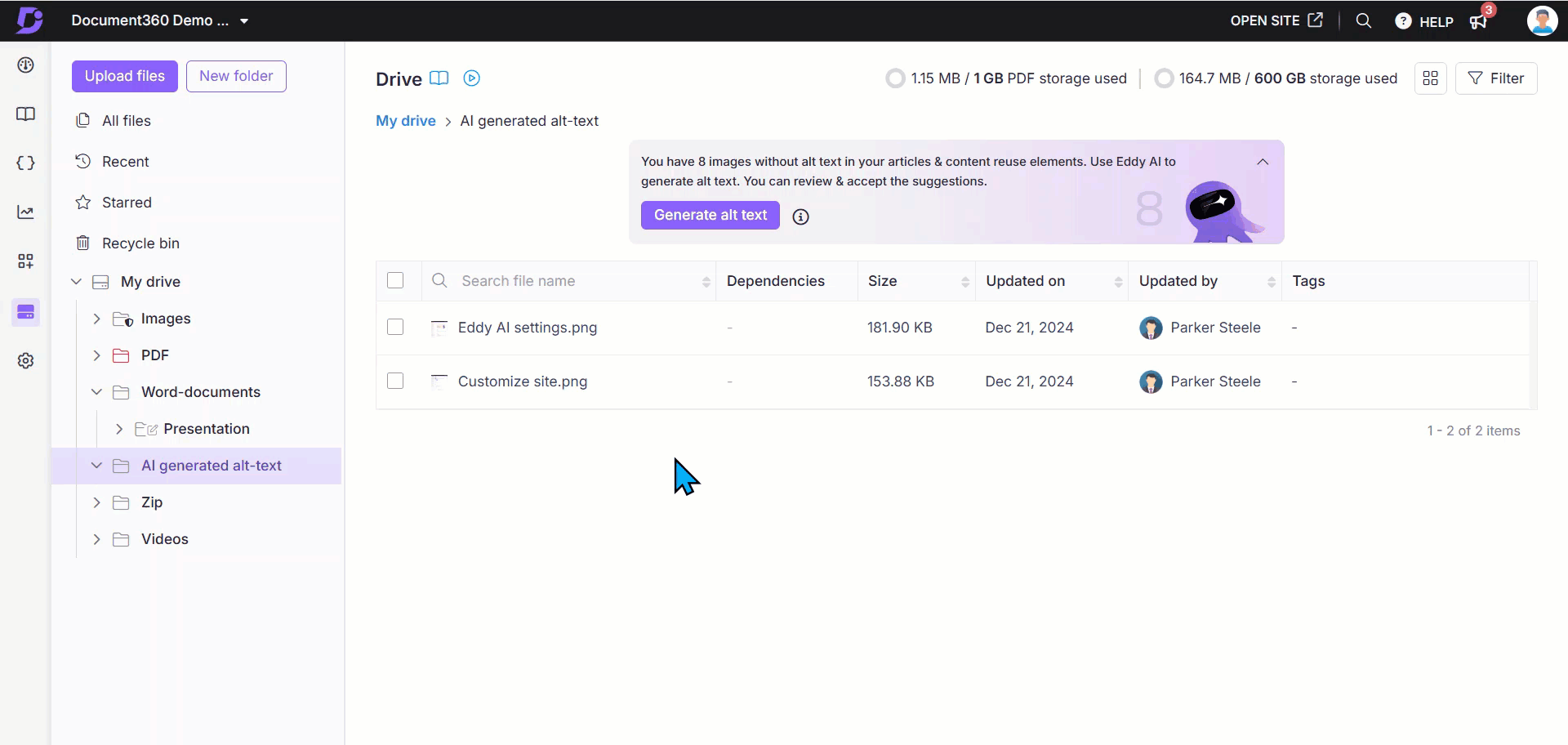Click Parker Steele avatar in Eddy AI row
1568x745 pixels.
point(1151,328)
